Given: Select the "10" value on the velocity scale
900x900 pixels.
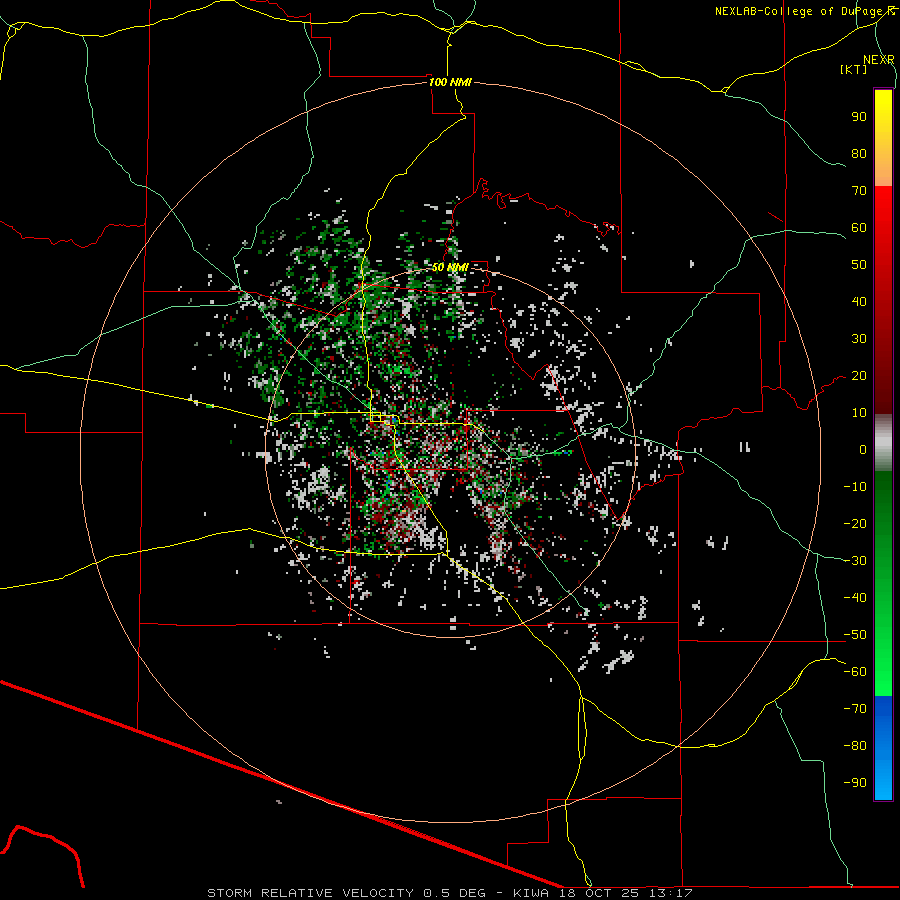Looking at the screenshot, I should (859, 413).
